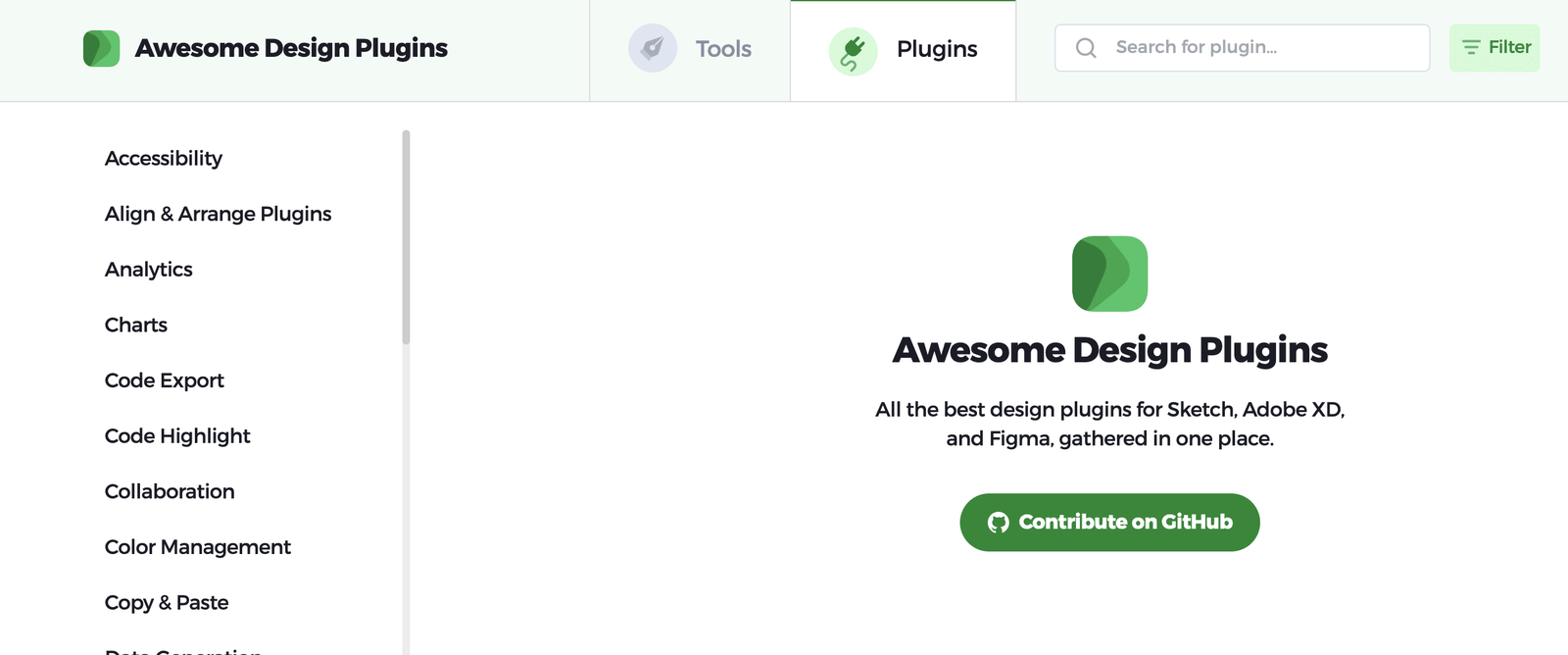Click the Awesome Design Plugins main heading
Image resolution: width=1568 pixels, height=655 pixels.
1109,350
